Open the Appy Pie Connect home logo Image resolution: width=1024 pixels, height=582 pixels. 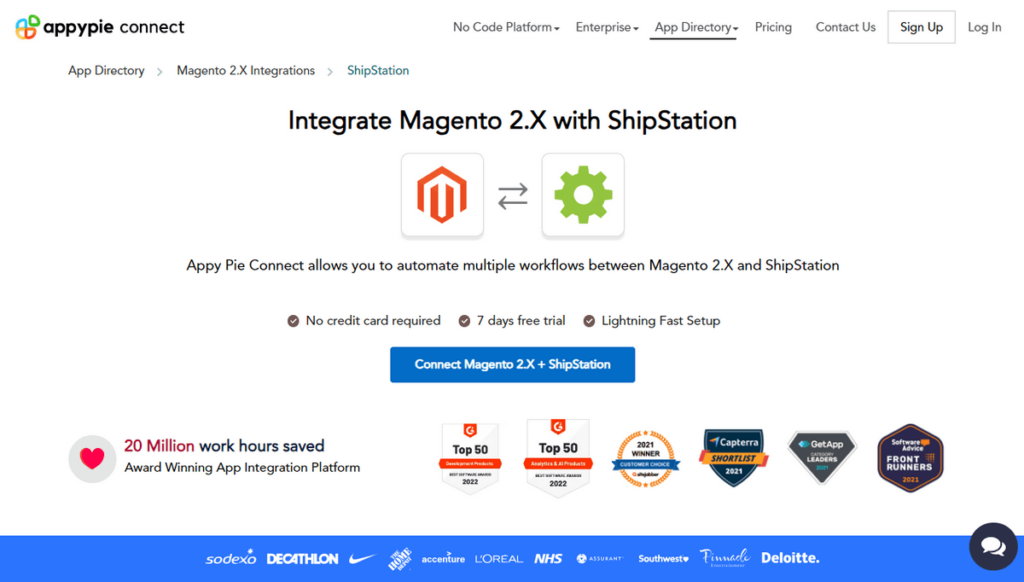tap(99, 27)
